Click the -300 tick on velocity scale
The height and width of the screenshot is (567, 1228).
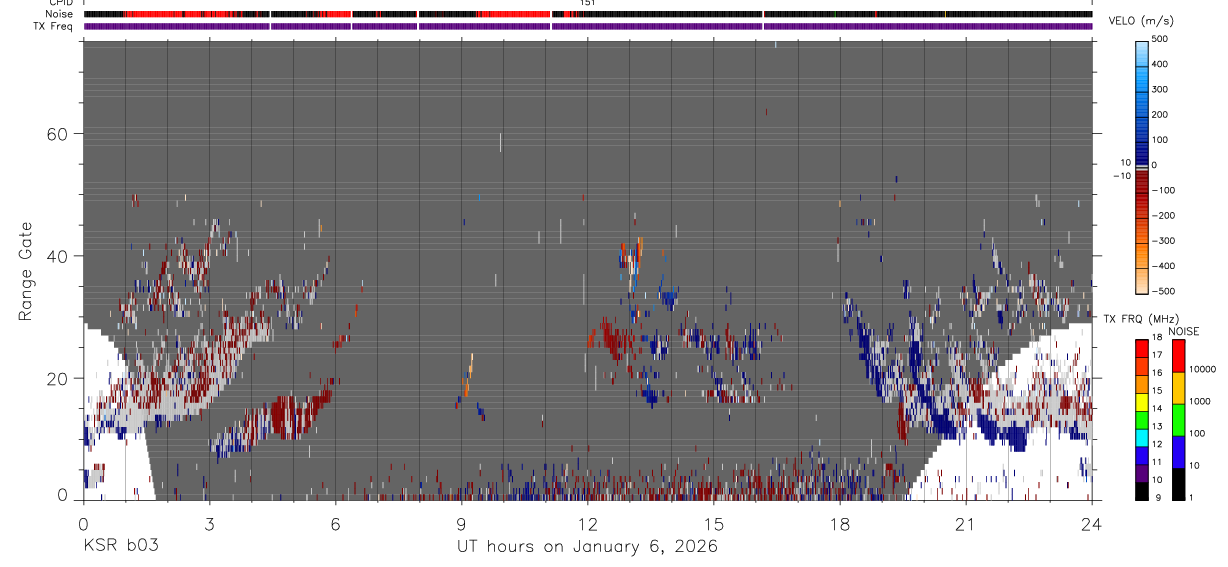point(1162,241)
